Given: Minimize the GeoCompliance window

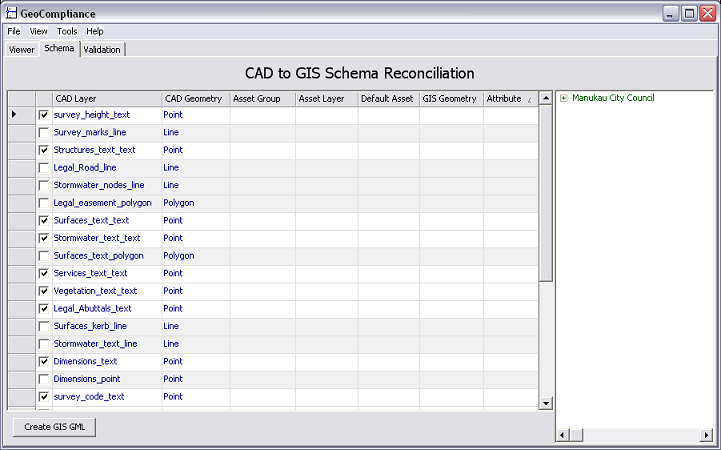Looking at the screenshot, I should point(670,13).
